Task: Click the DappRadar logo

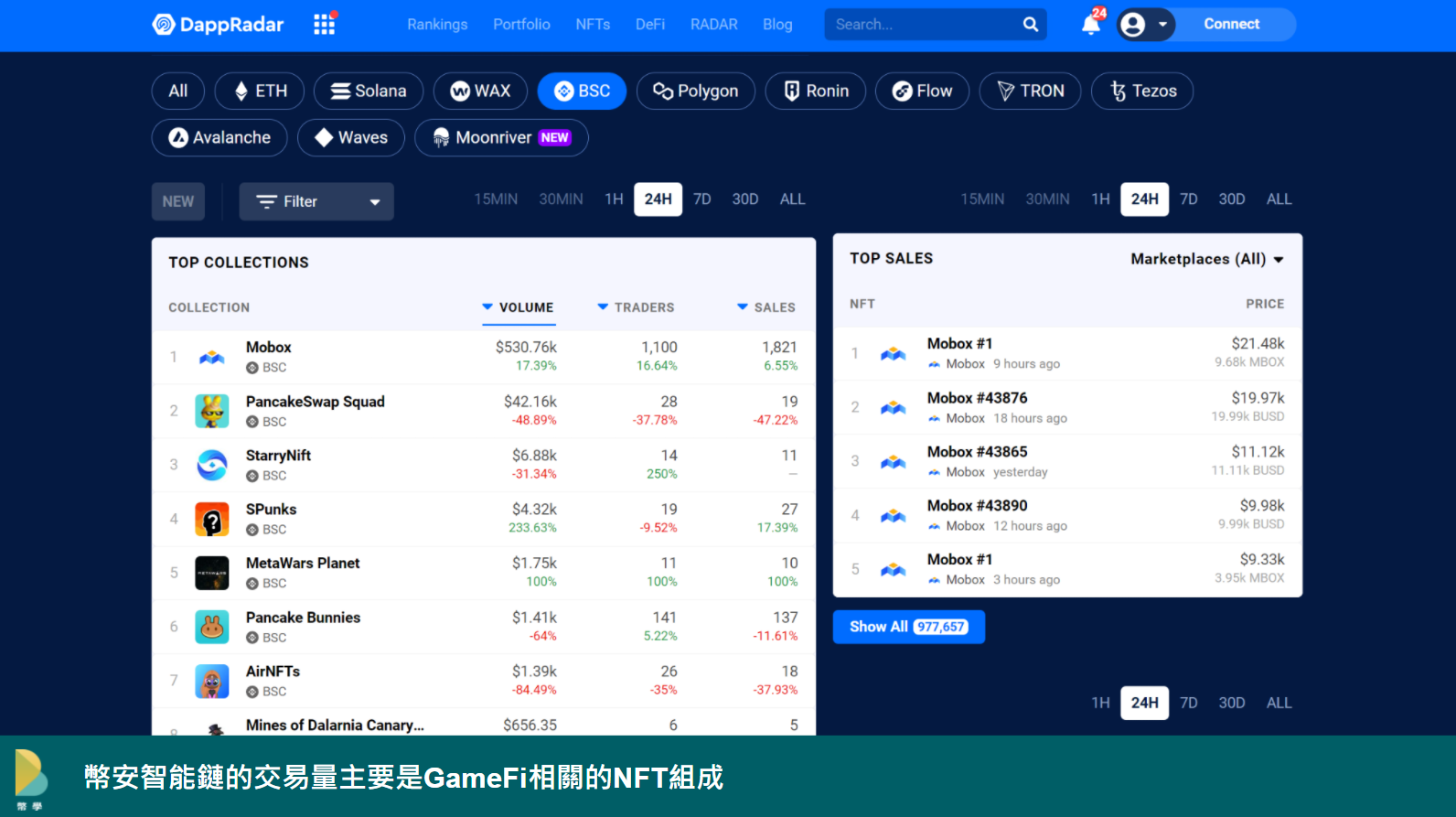Action: (218, 25)
